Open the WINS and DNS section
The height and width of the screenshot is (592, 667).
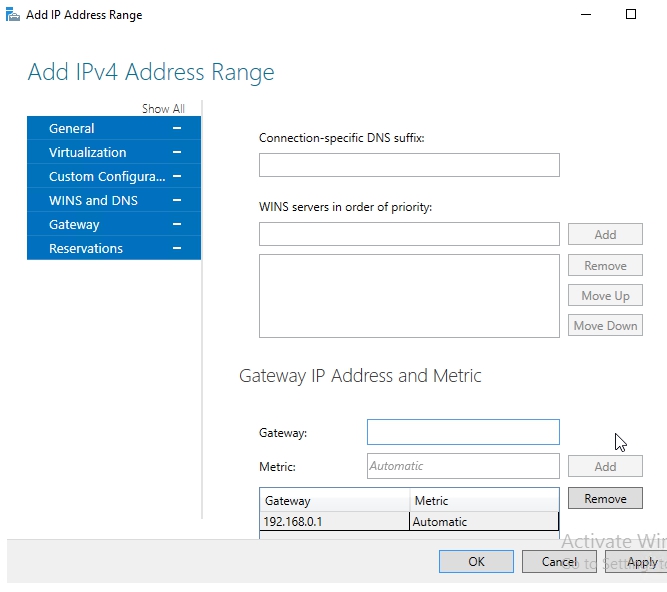[x=93, y=200]
